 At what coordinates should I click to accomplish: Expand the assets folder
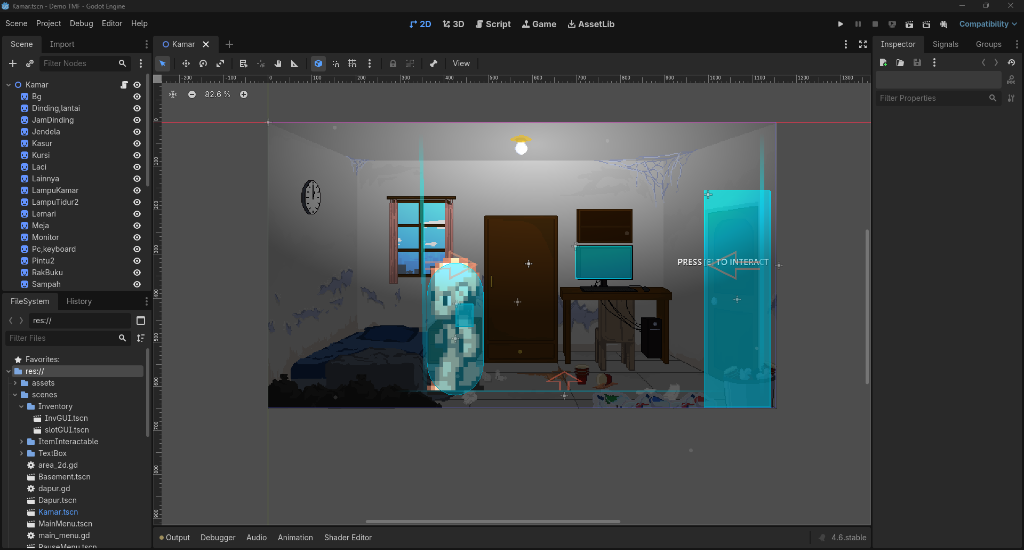(x=15, y=383)
